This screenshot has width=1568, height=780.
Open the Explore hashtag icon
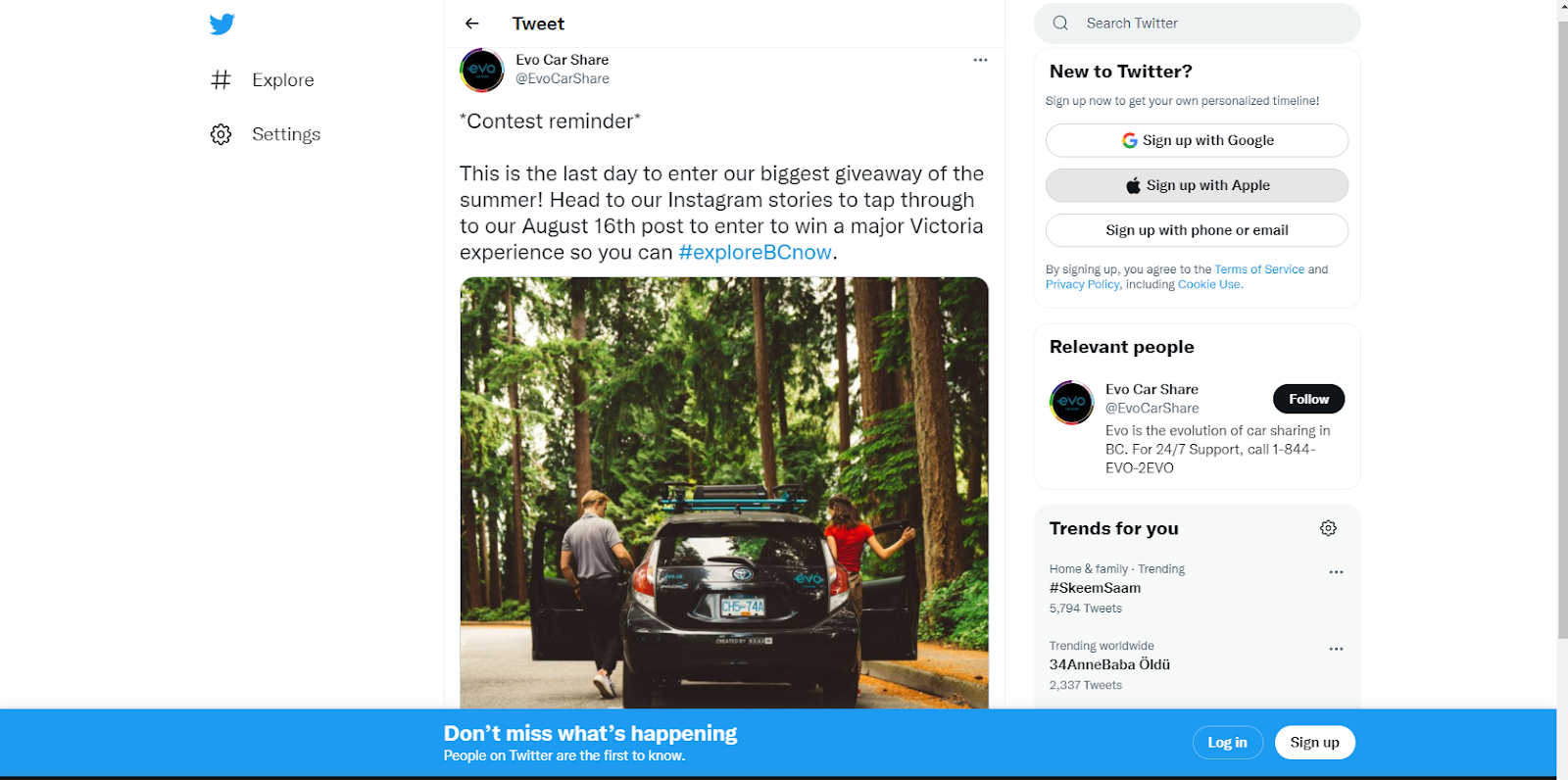tap(221, 80)
